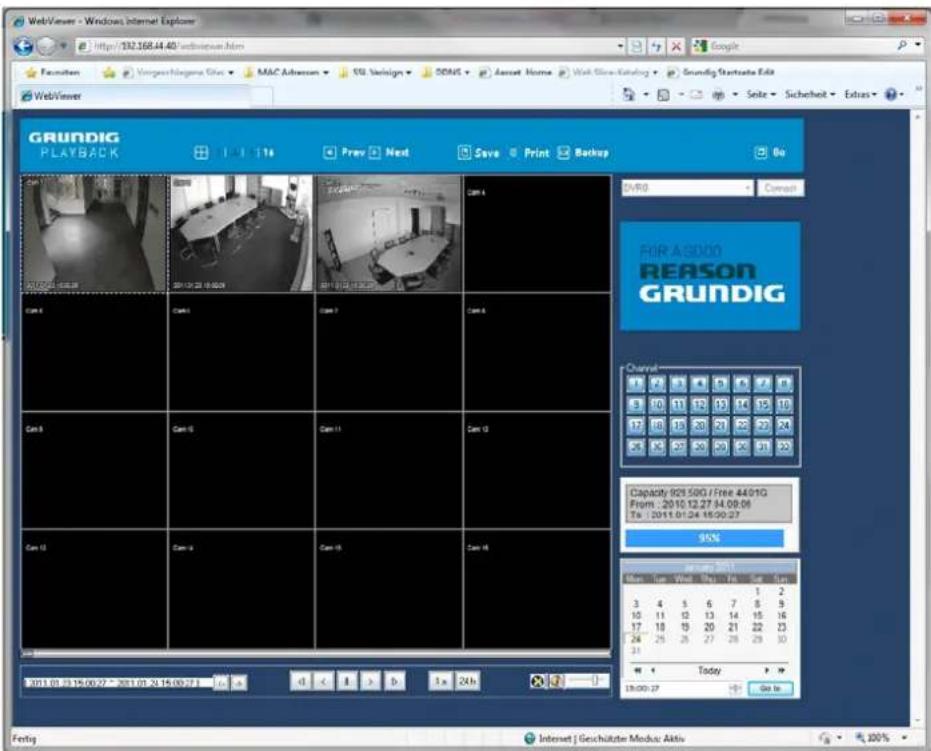Screen dimensions: 931x751
Task: Select January 13 in the calendar
Action: 709,616
